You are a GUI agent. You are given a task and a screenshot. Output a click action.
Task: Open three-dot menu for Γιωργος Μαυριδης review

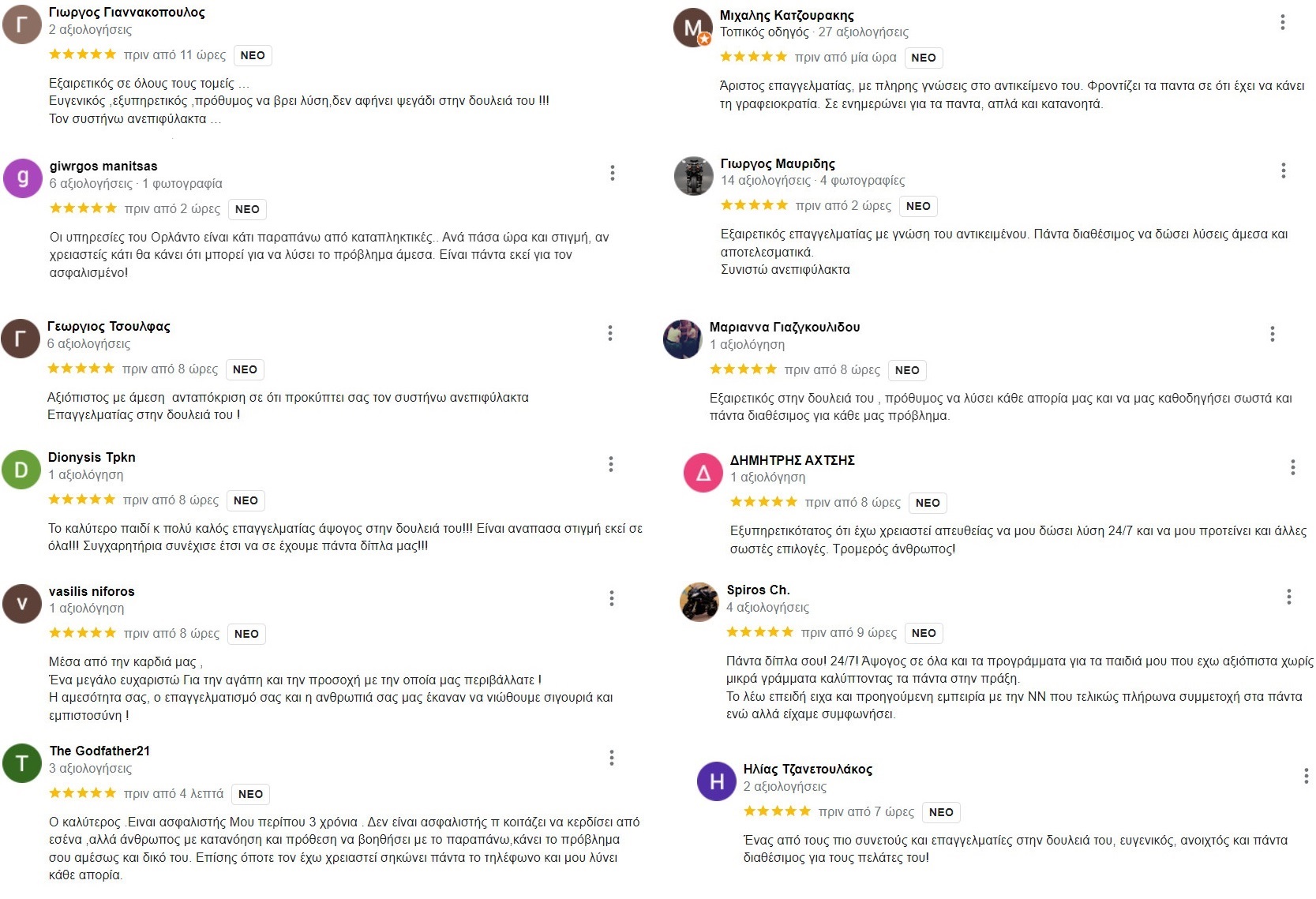point(1284,170)
